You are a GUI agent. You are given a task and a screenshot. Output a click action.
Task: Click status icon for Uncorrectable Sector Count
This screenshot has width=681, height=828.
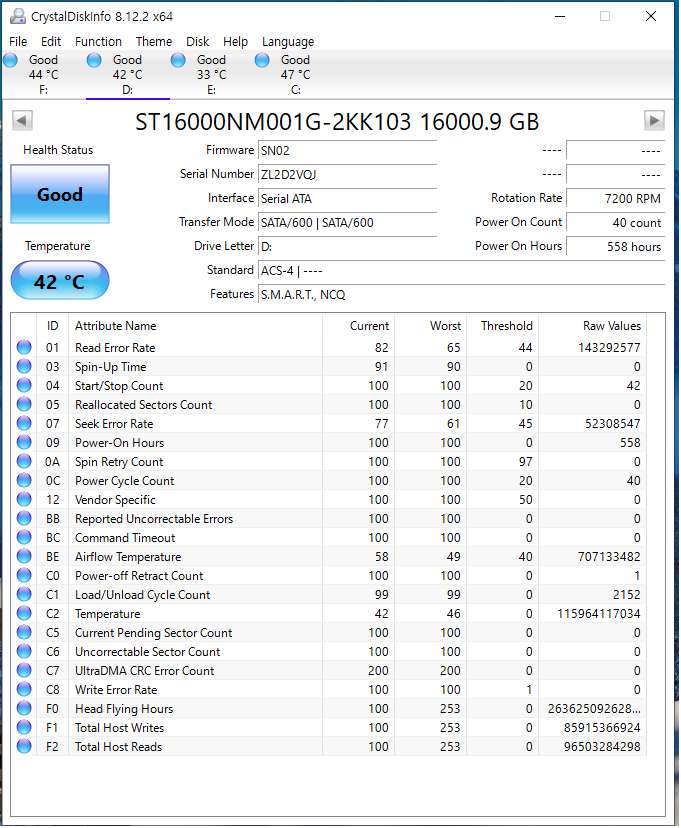point(24,652)
